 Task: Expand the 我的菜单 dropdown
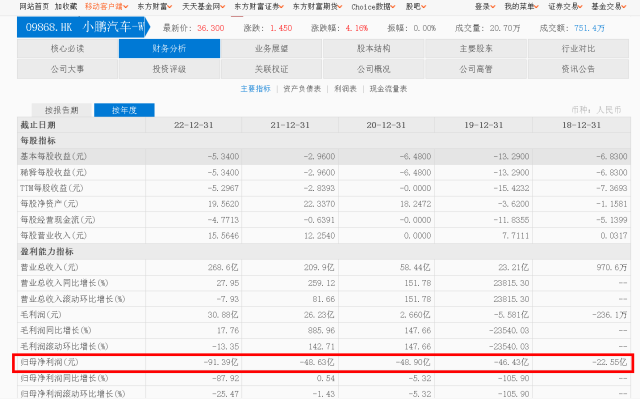[x=522, y=7]
